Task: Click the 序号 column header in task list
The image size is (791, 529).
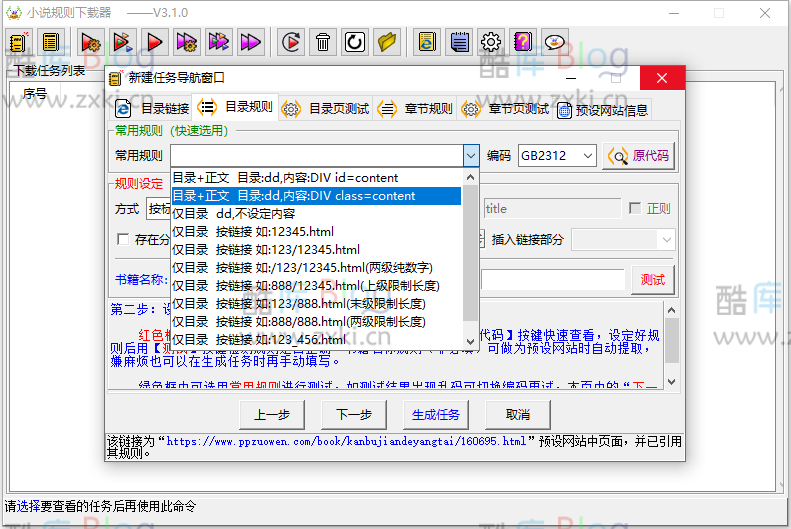Action: 35,93
